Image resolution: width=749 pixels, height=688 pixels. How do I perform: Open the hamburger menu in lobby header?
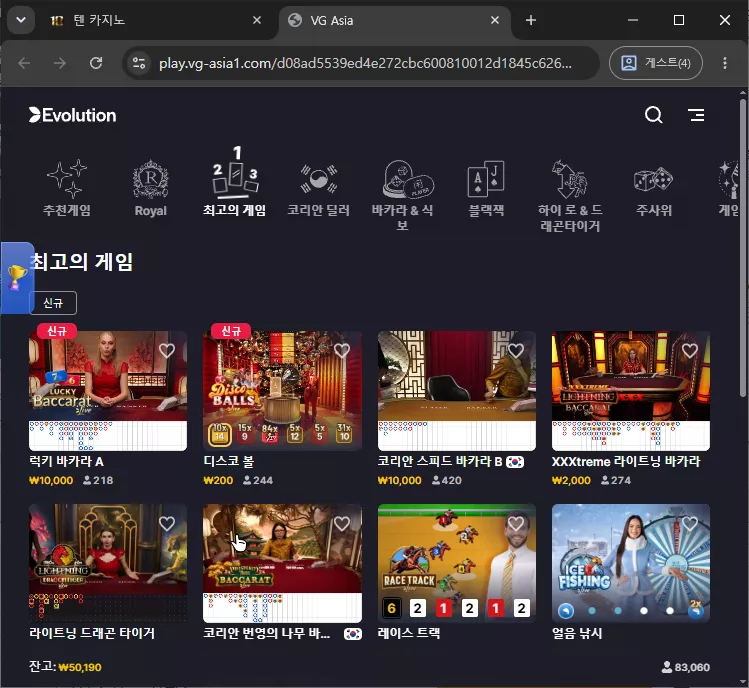(696, 115)
